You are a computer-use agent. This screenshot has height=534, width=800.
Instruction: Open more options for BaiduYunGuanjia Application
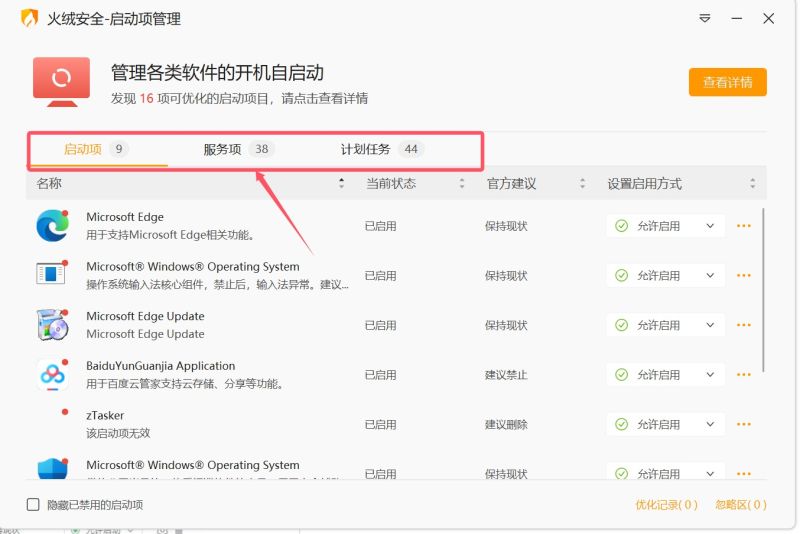(743, 375)
